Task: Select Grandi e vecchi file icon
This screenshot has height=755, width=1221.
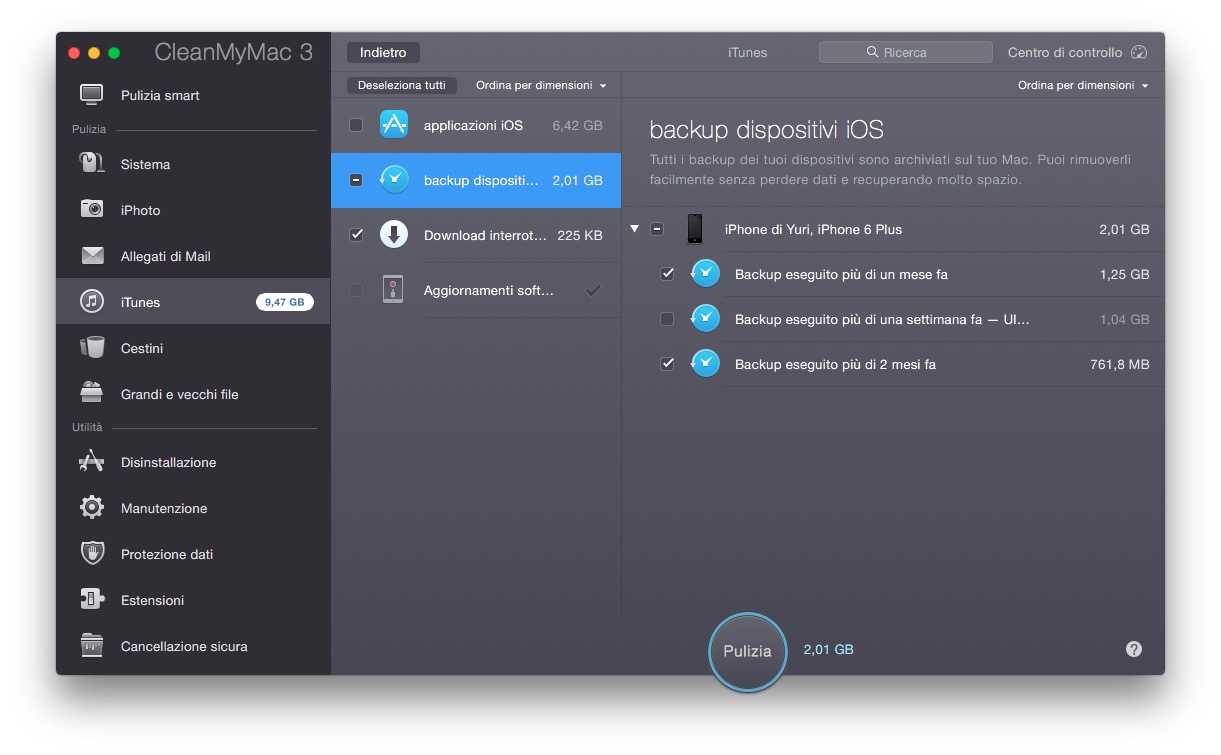Action: [x=92, y=394]
